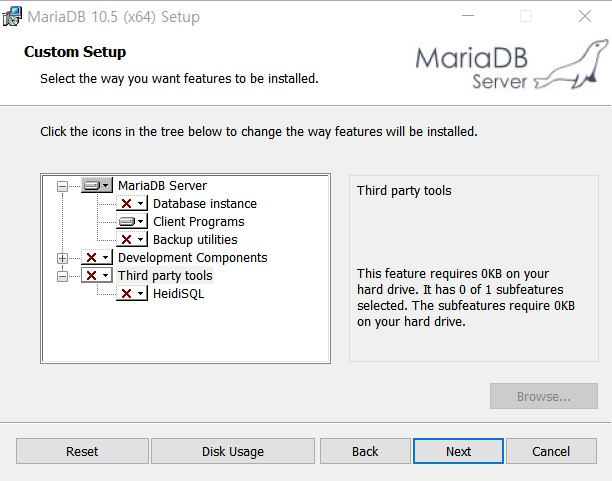Expand the Development Components tree node
612x481 pixels.
point(62,258)
